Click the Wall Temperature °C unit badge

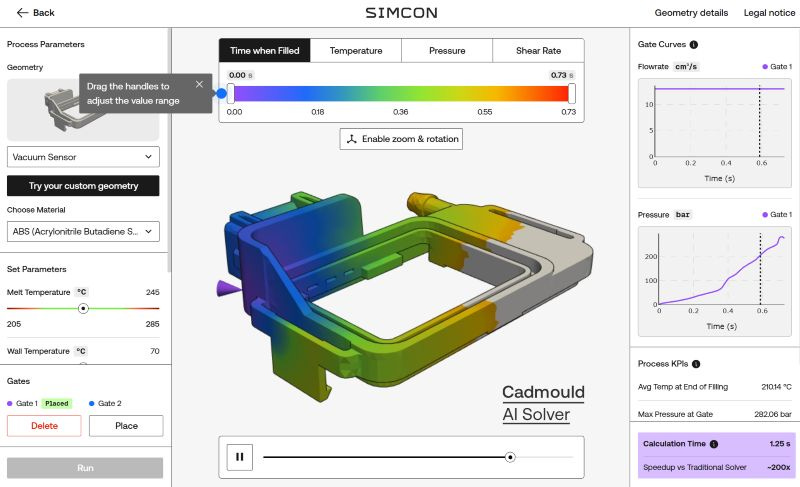(x=82, y=351)
